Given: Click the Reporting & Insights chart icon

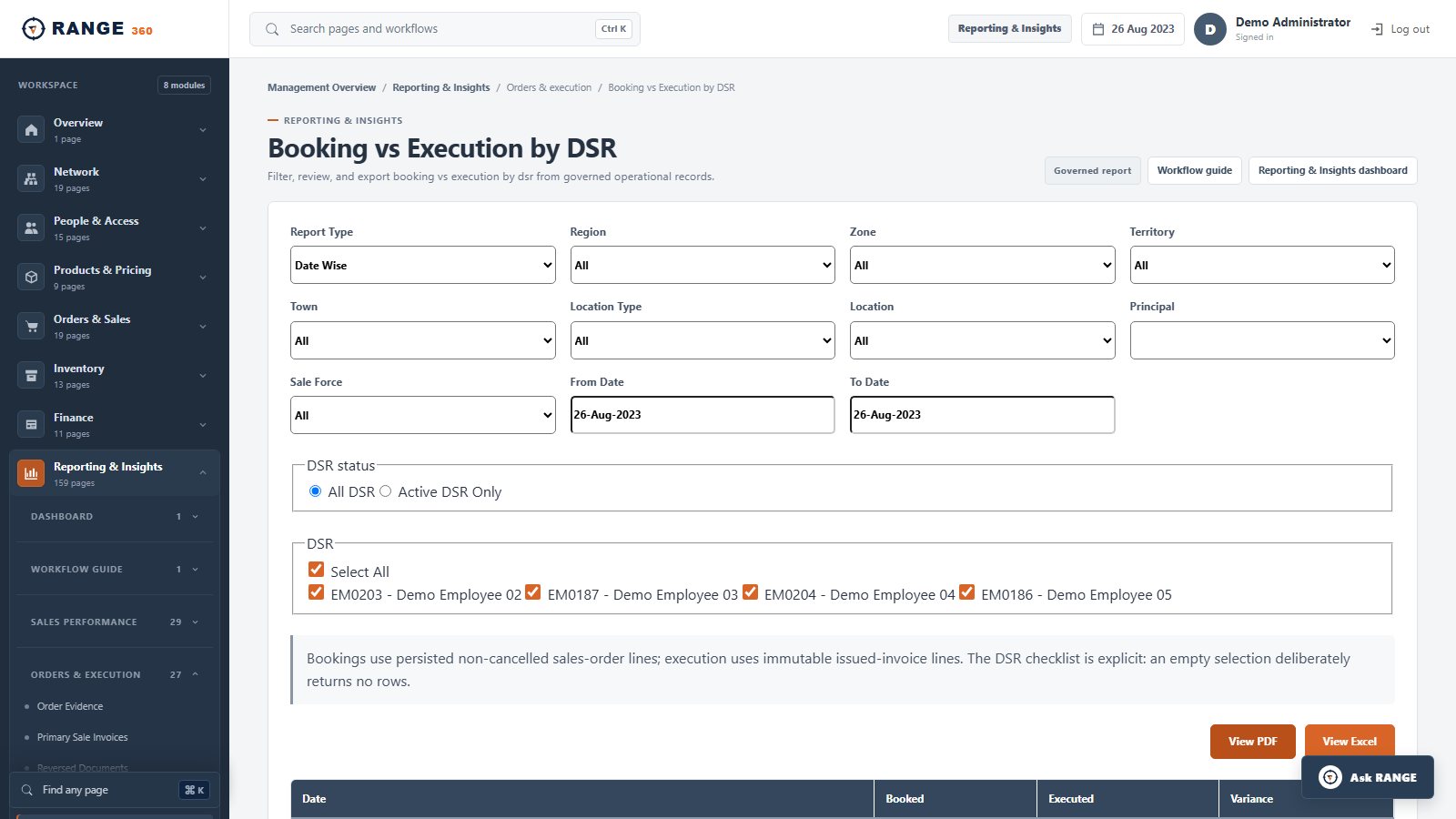Looking at the screenshot, I should pos(31,473).
